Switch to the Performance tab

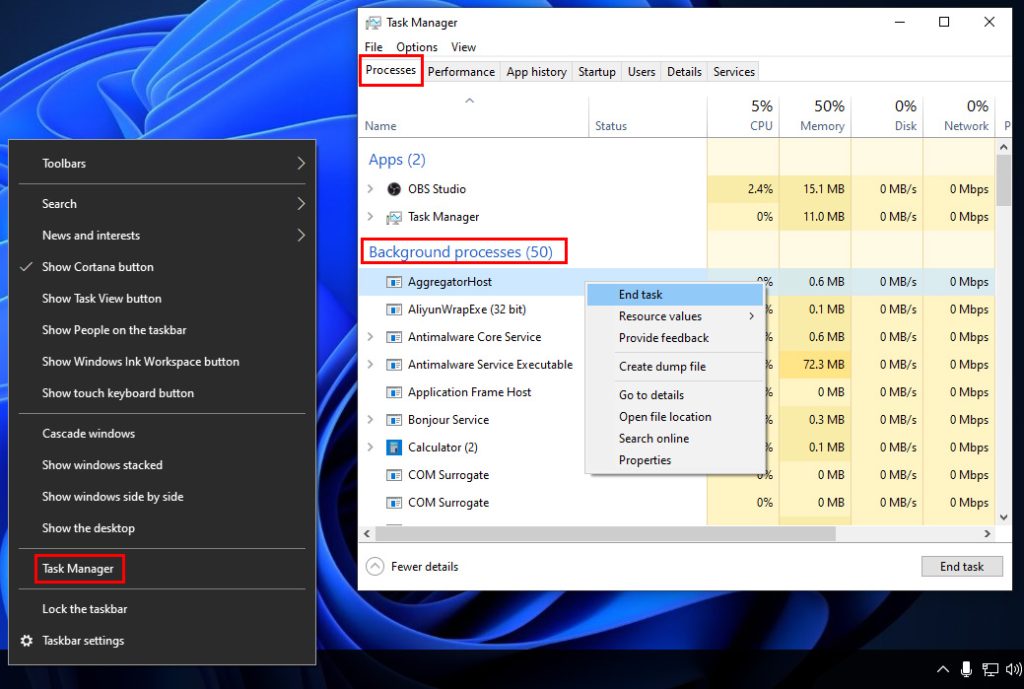(461, 72)
